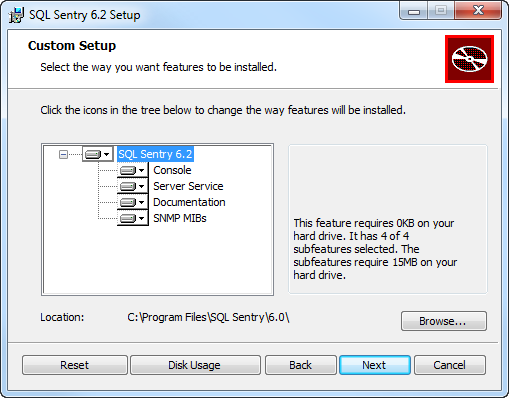This screenshot has width=509, height=398.
Task: Open Console feature install dropdown
Action: (132, 170)
